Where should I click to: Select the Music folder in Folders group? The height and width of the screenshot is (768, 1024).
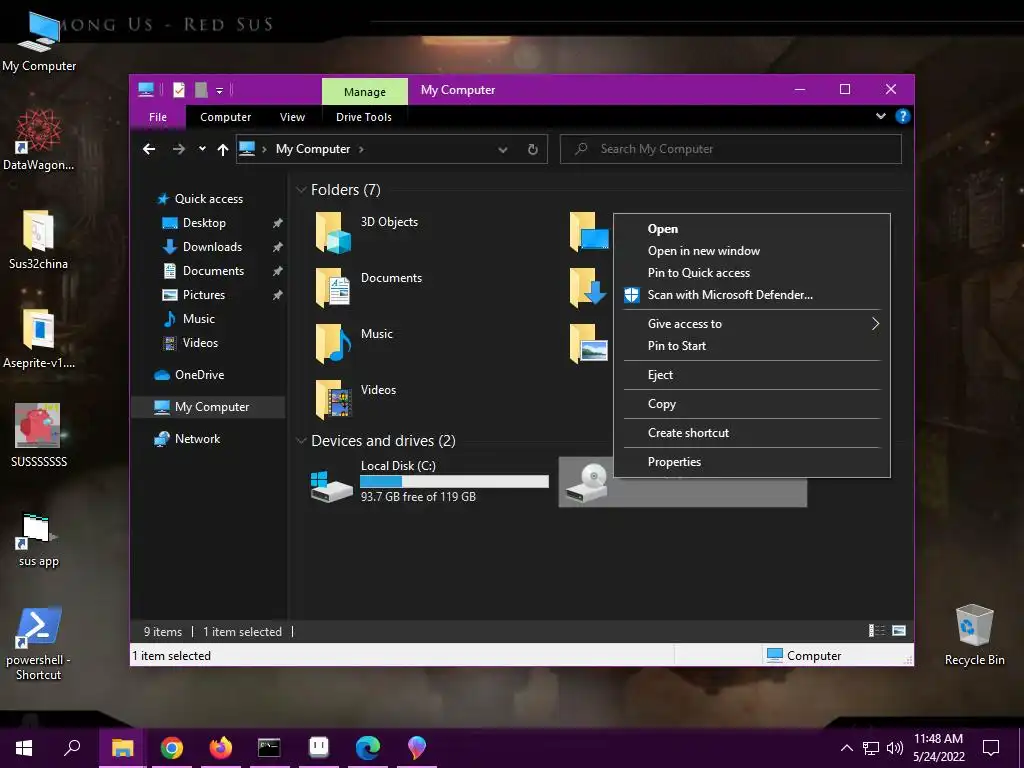point(354,344)
